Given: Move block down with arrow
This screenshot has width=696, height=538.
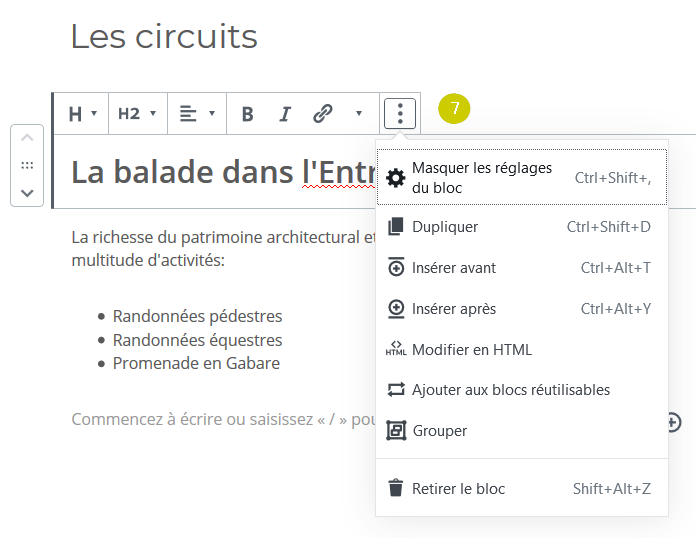Looking at the screenshot, I should [27, 193].
